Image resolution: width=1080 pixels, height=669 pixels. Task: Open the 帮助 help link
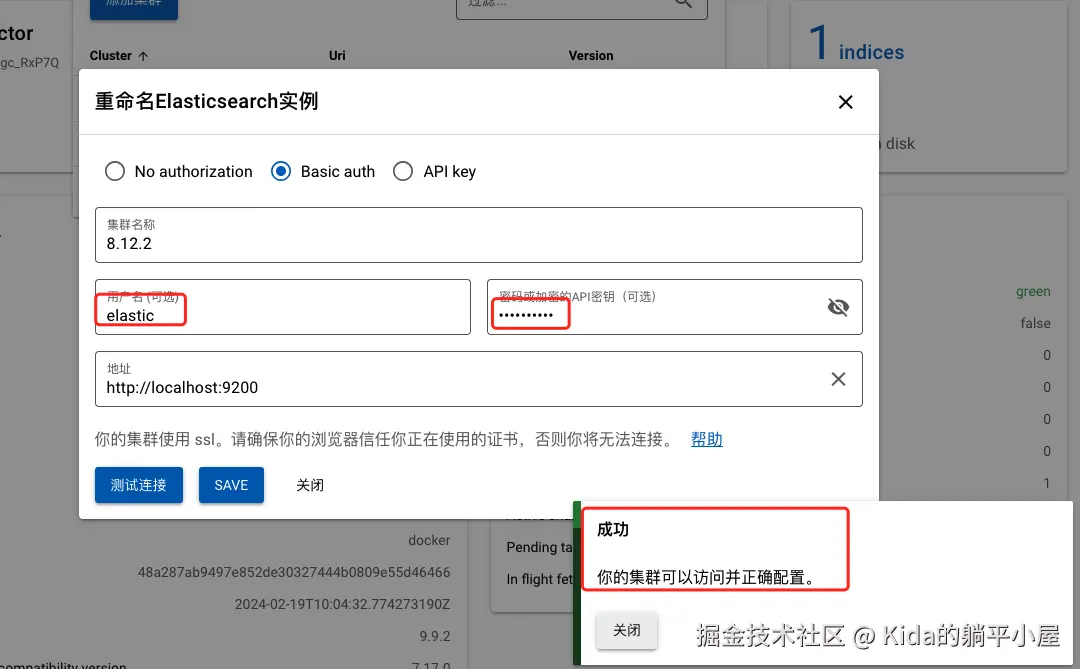pyautogui.click(x=707, y=439)
